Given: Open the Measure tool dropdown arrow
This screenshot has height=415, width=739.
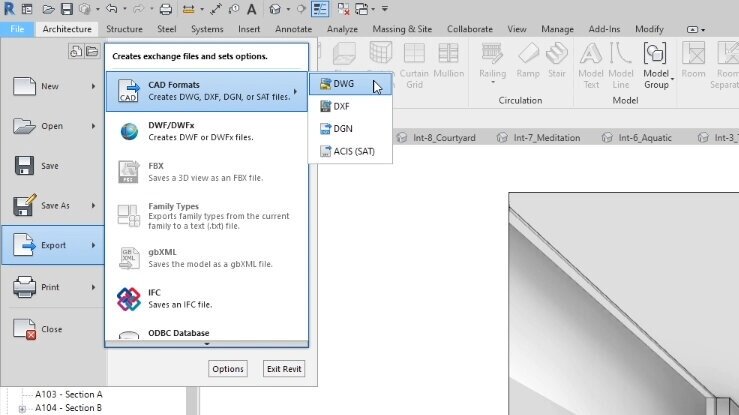Looking at the screenshot, I should point(202,9).
